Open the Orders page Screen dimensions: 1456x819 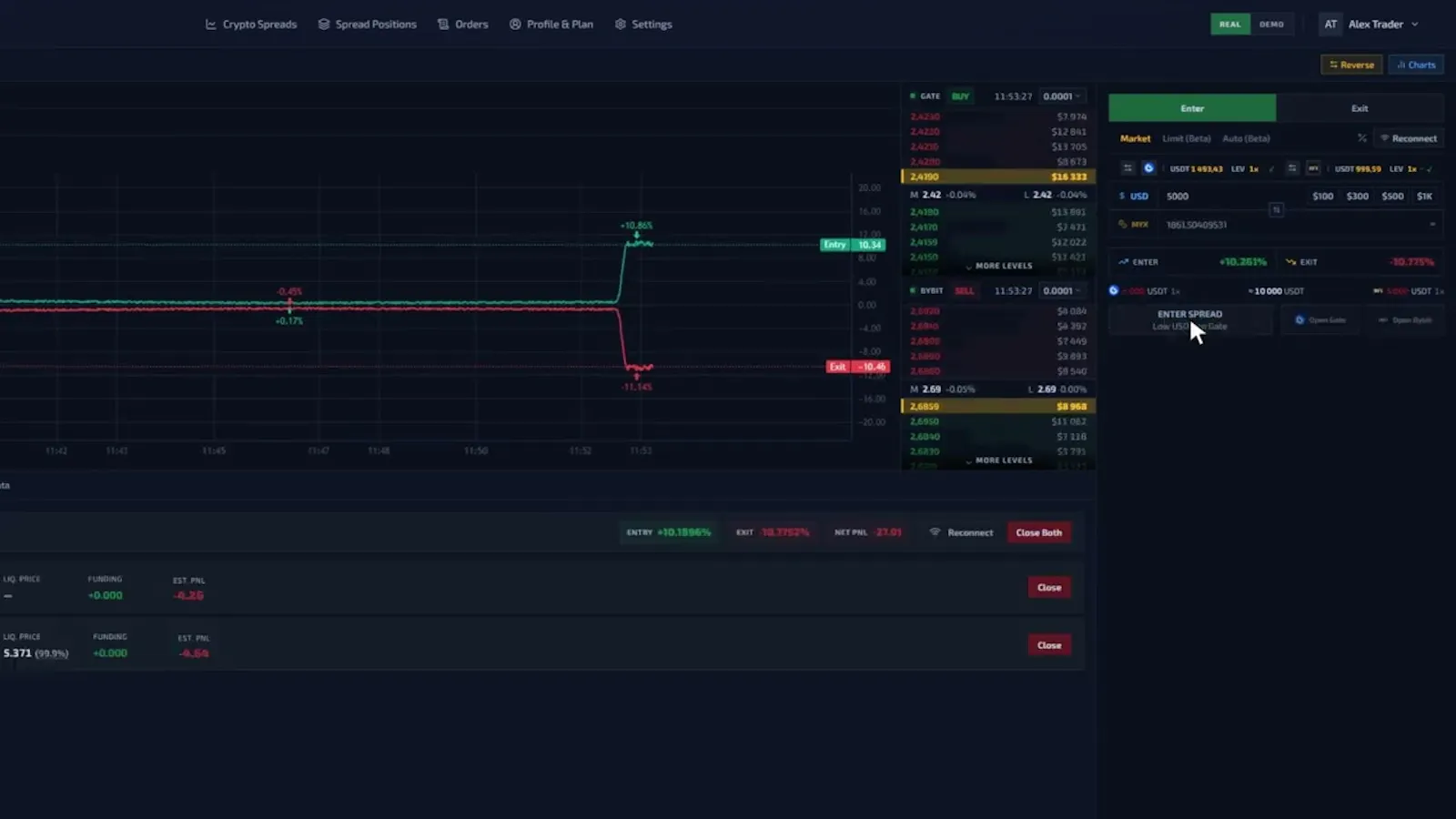click(463, 25)
